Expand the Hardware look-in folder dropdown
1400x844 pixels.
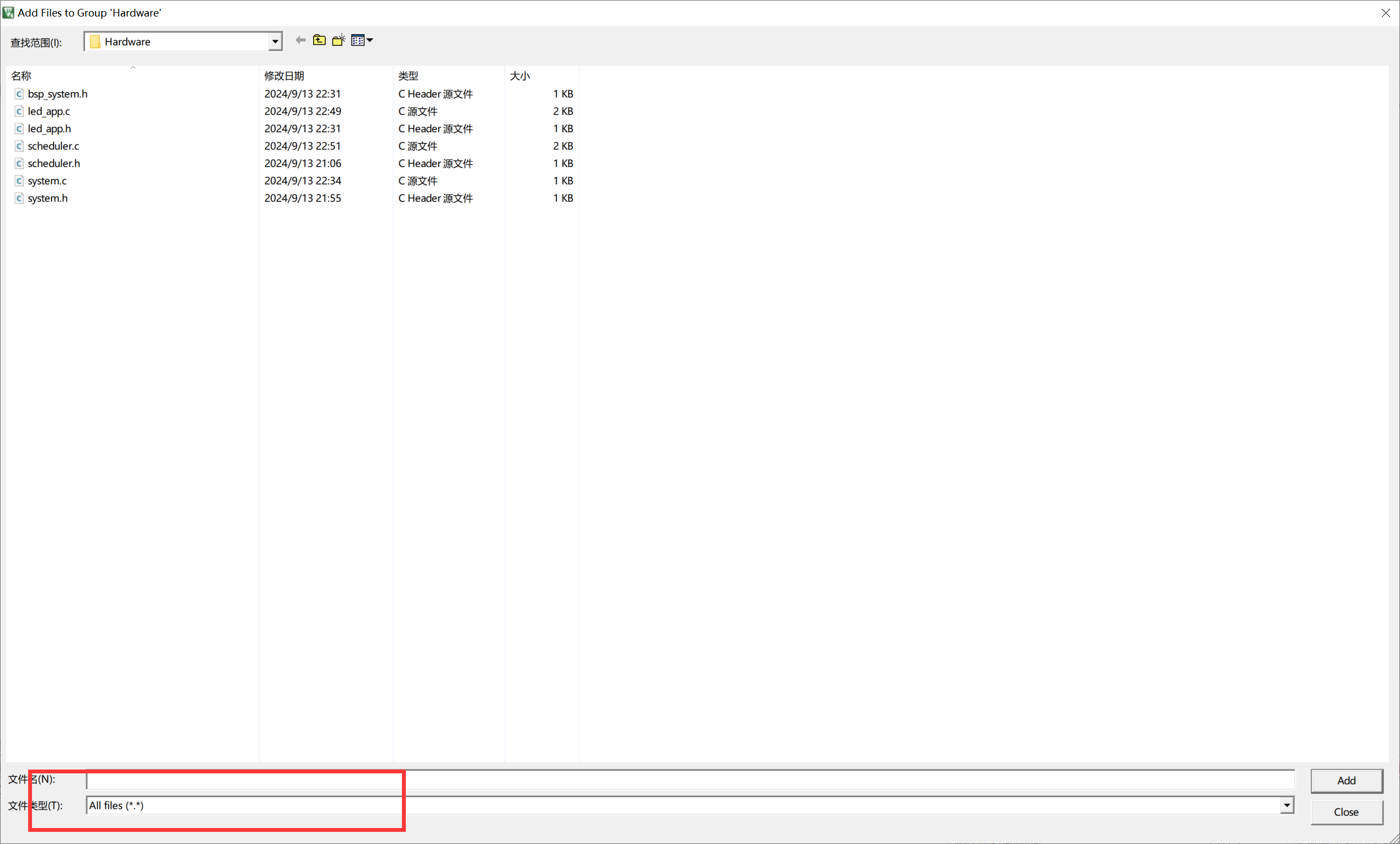[x=275, y=41]
